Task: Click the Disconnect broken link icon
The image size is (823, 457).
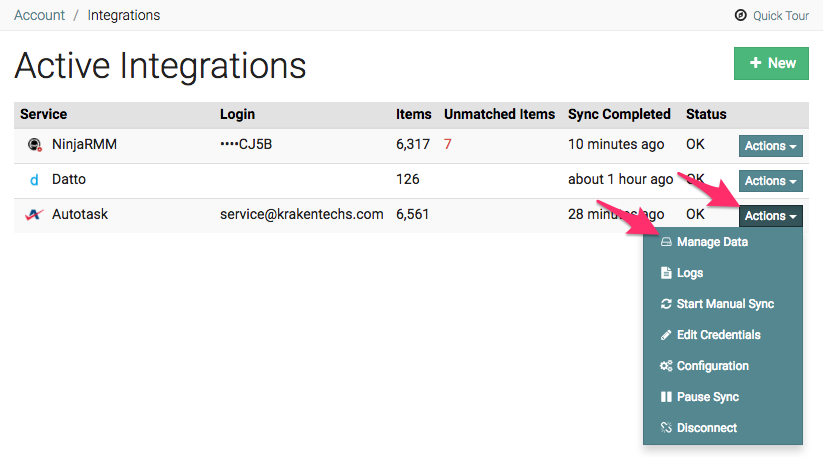Action: click(x=666, y=428)
